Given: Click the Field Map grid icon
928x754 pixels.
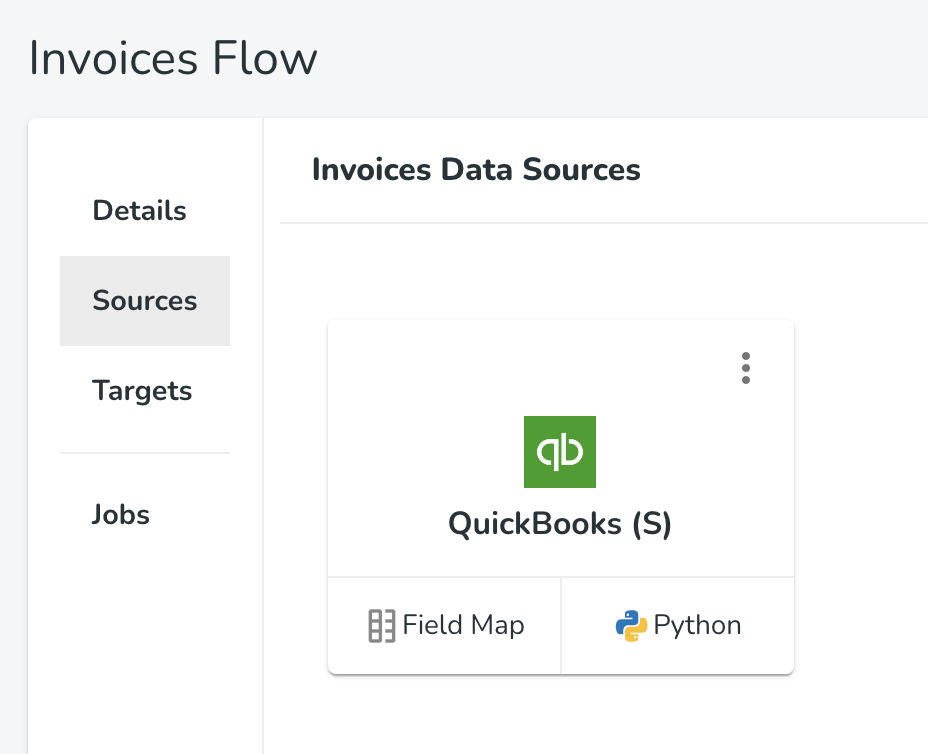Looking at the screenshot, I should tap(381, 626).
